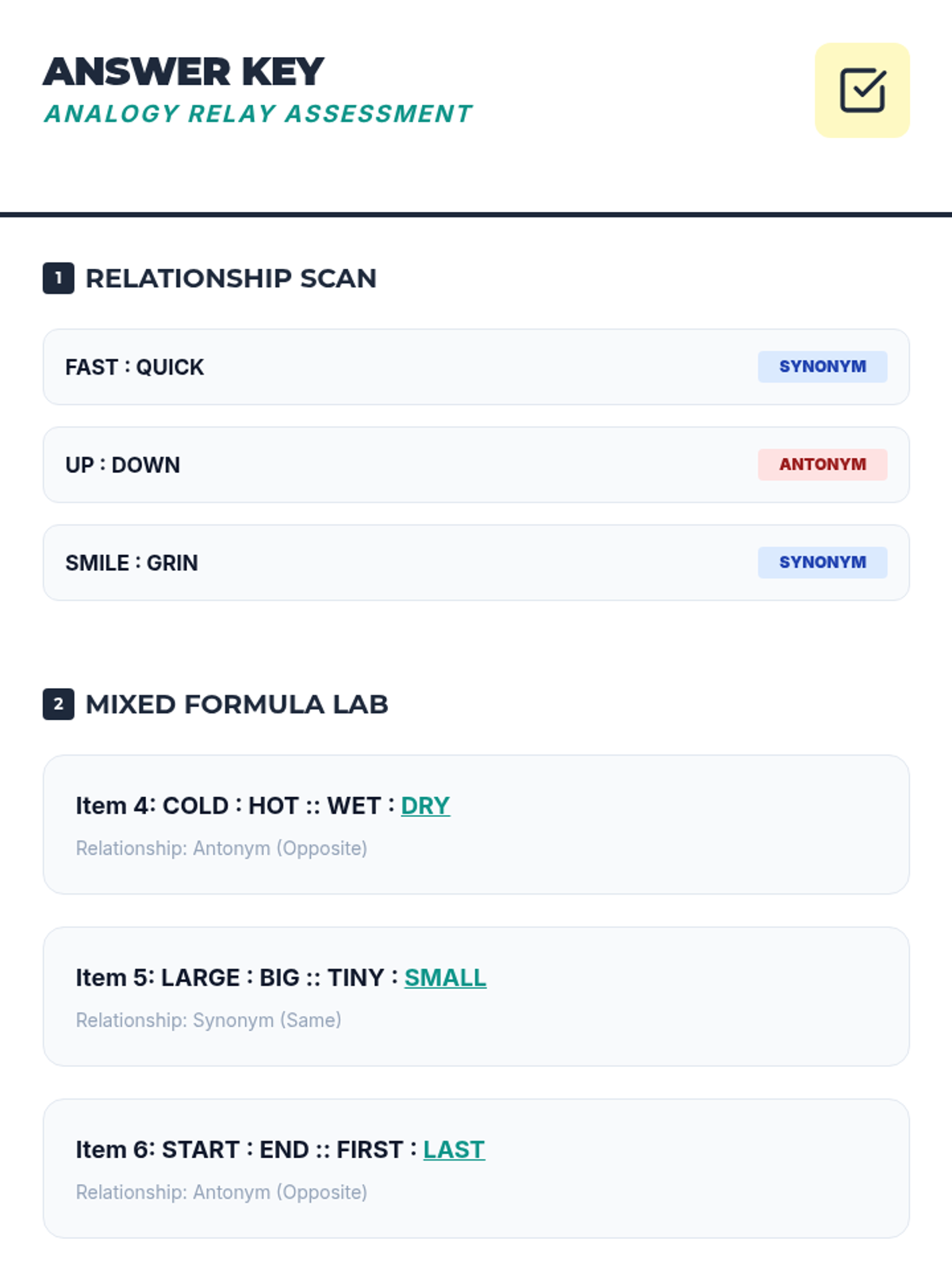Screen dimensions: 952x1270
Task: Click the Relationship Scan heading
Action: (x=231, y=279)
